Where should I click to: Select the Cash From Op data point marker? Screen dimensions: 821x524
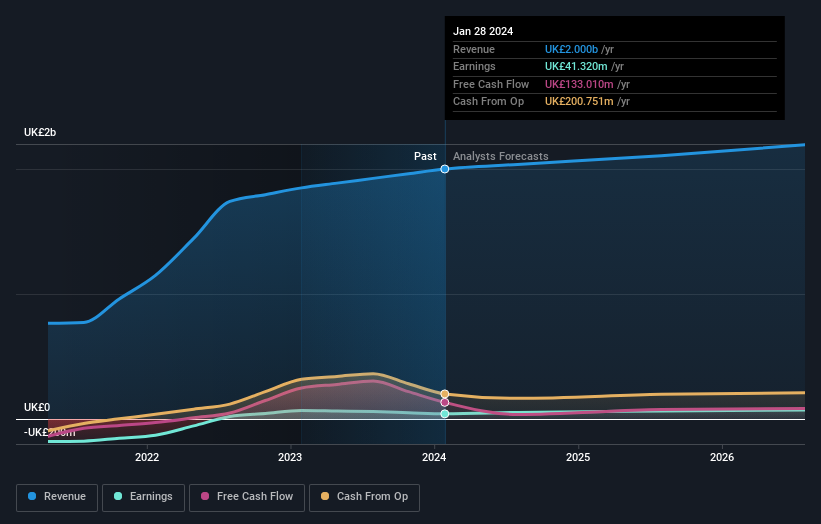point(445,394)
